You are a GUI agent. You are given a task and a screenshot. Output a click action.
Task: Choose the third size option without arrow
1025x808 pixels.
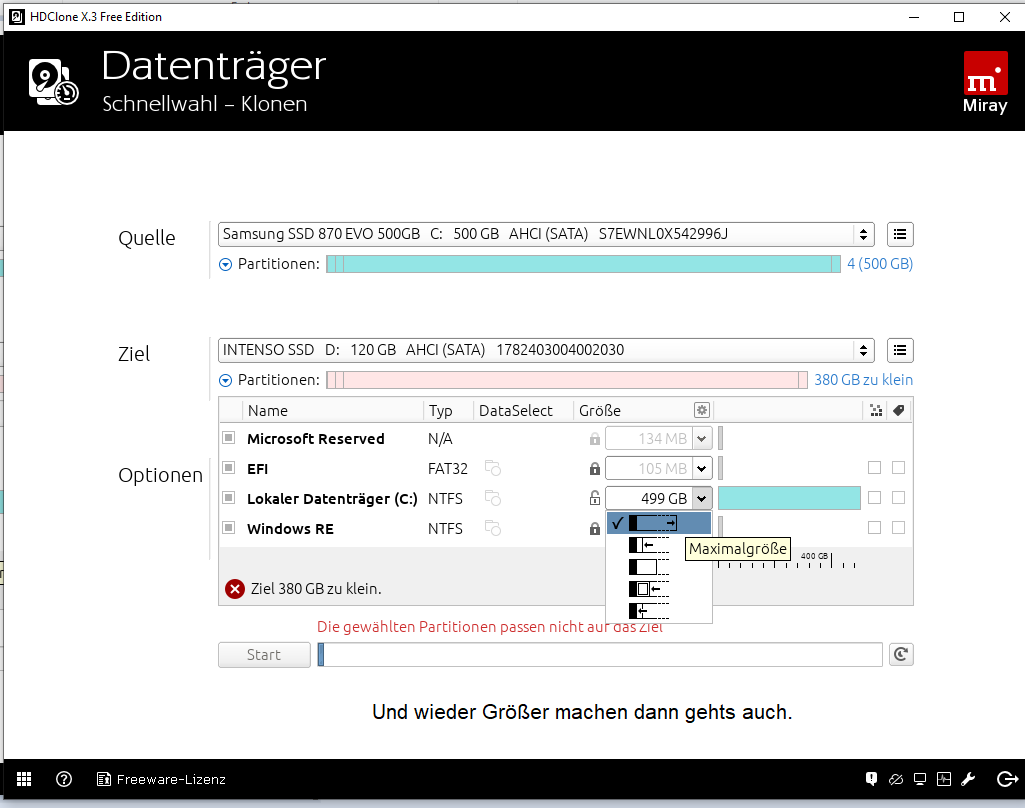tap(659, 567)
